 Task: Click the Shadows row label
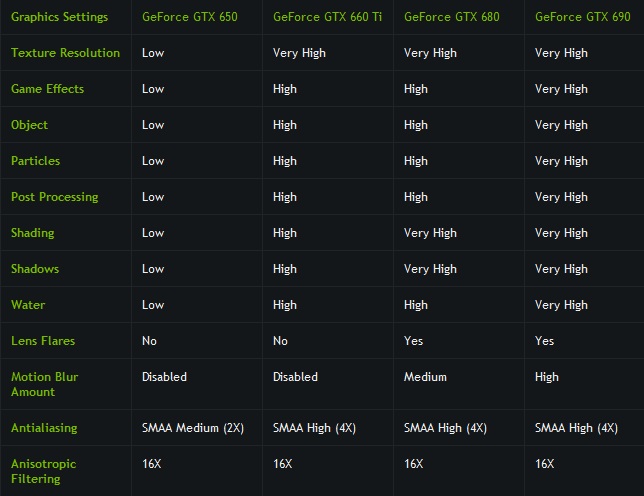35,269
